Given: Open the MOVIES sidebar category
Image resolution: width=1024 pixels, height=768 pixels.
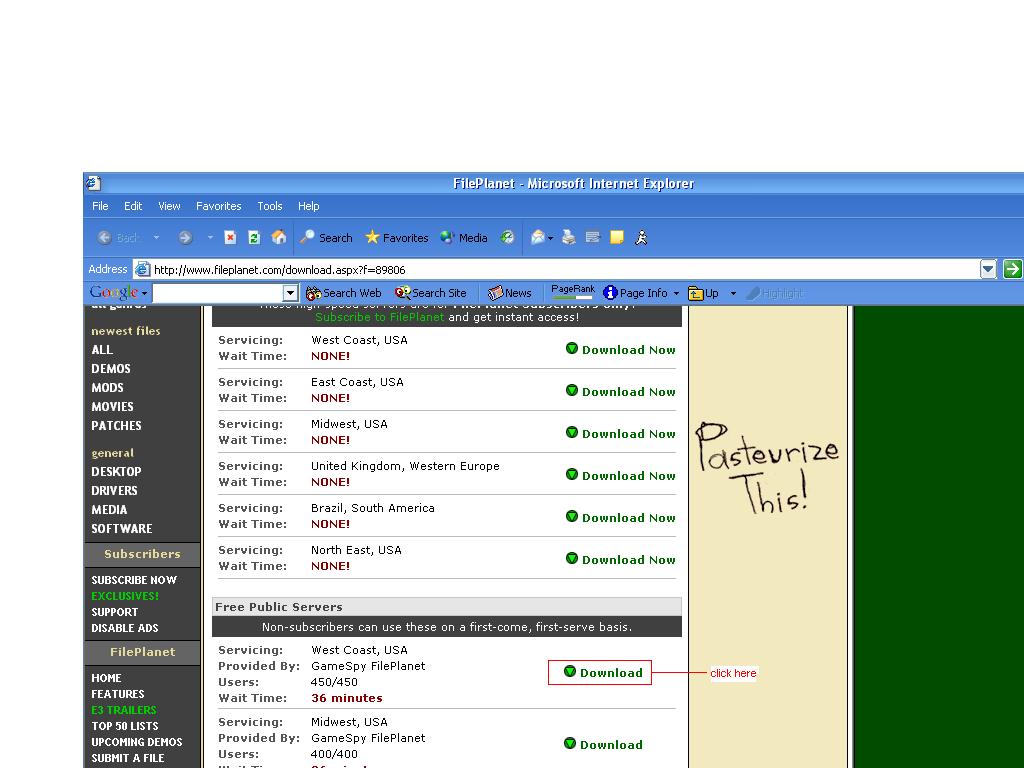Looking at the screenshot, I should coord(112,407).
